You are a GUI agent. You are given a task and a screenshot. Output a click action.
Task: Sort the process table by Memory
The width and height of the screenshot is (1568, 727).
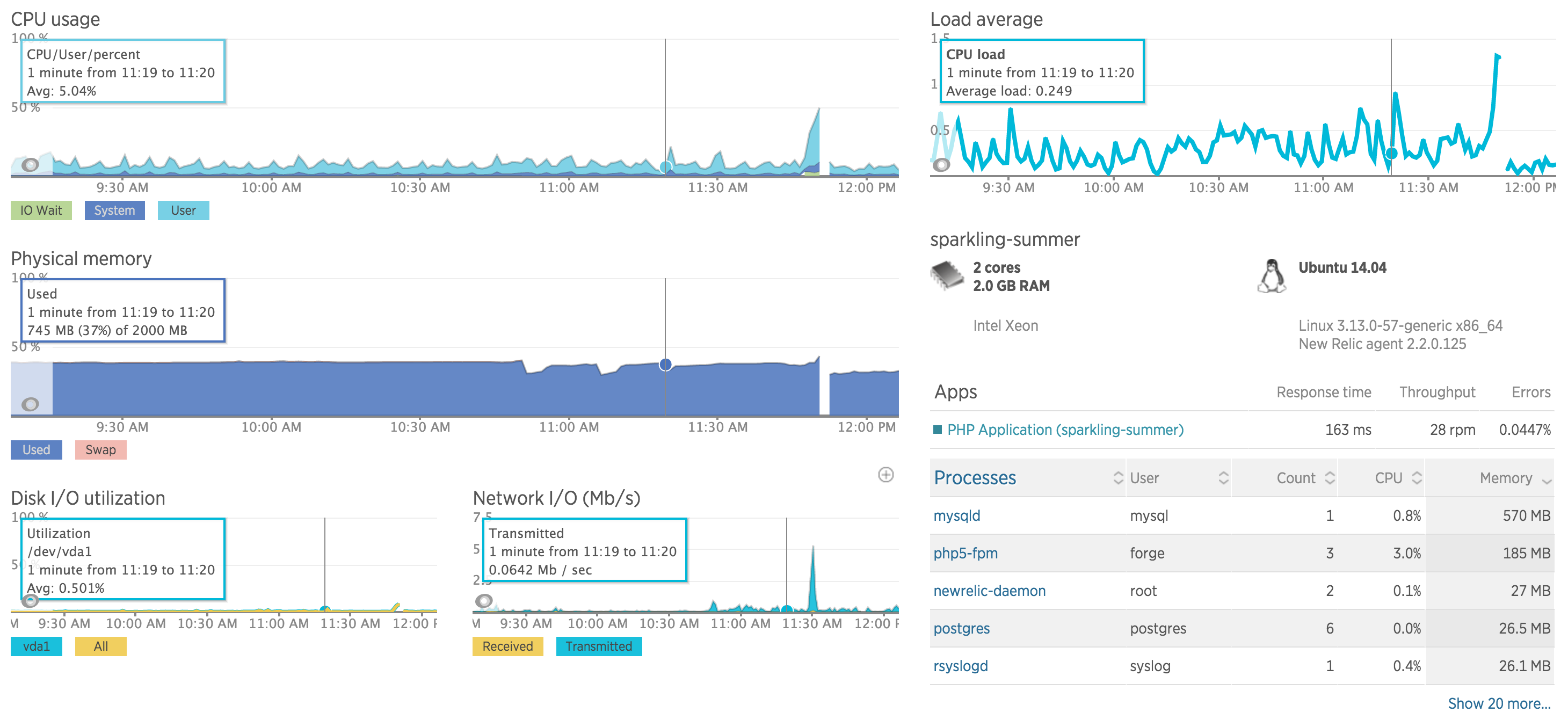[1490, 478]
